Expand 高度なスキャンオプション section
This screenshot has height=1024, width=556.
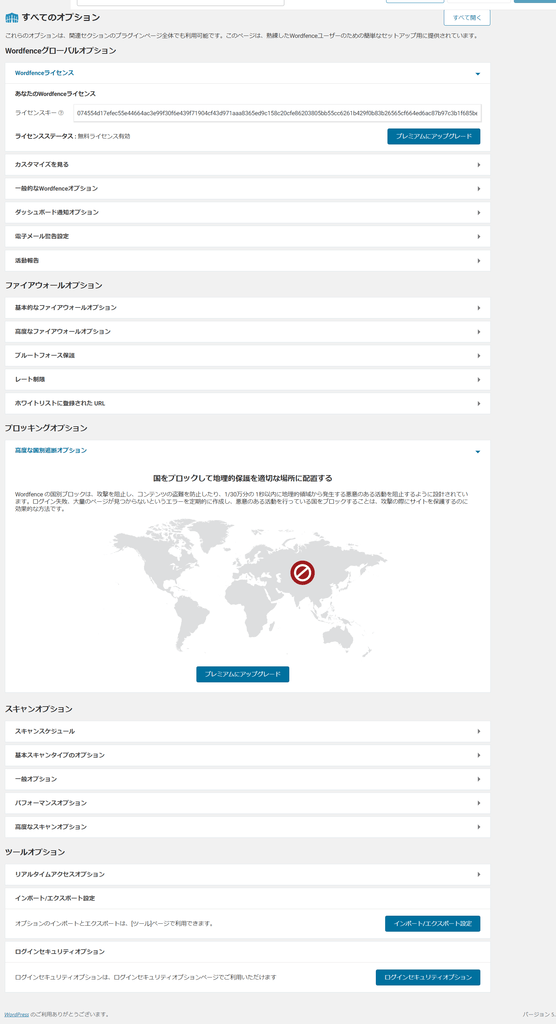click(x=248, y=827)
